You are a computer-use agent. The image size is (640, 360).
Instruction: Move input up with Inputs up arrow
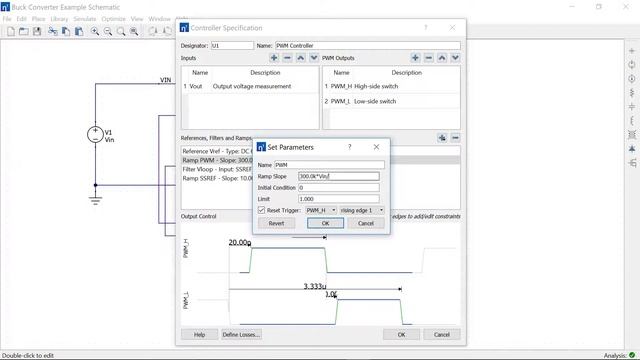(x=301, y=58)
